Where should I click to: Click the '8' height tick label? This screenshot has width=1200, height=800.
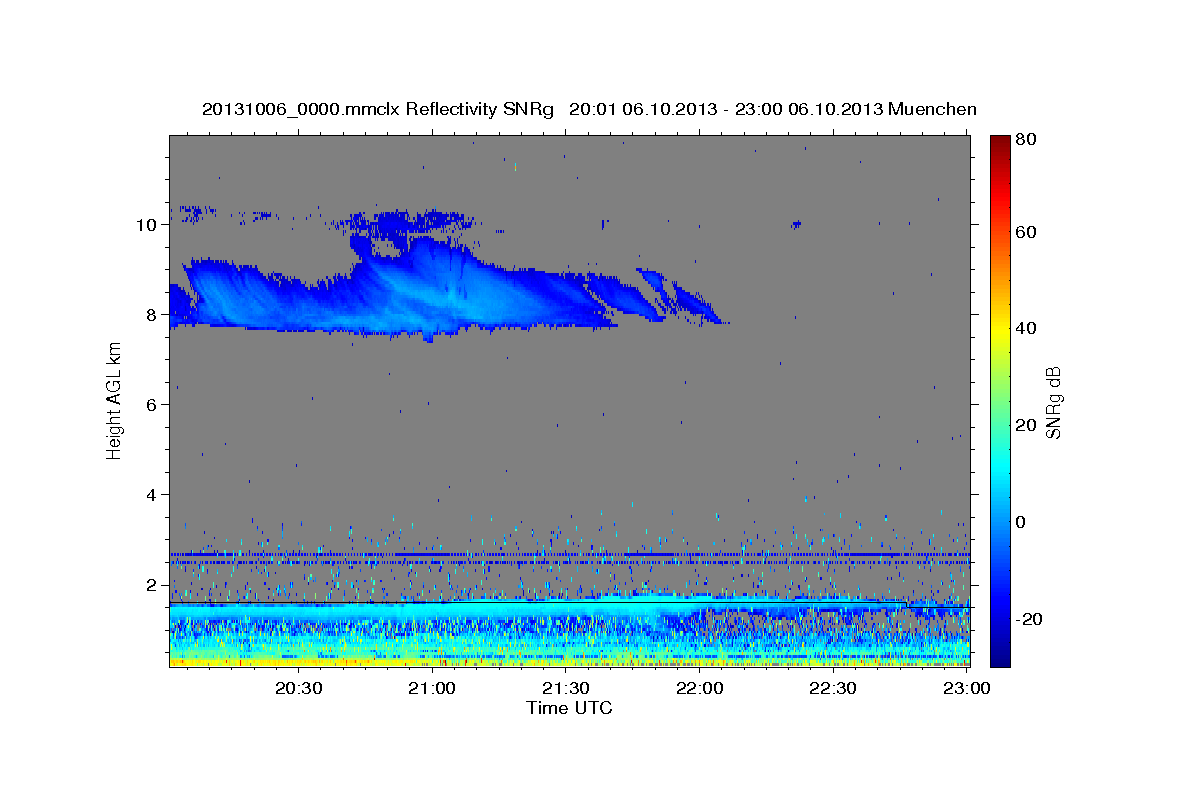pos(152,315)
